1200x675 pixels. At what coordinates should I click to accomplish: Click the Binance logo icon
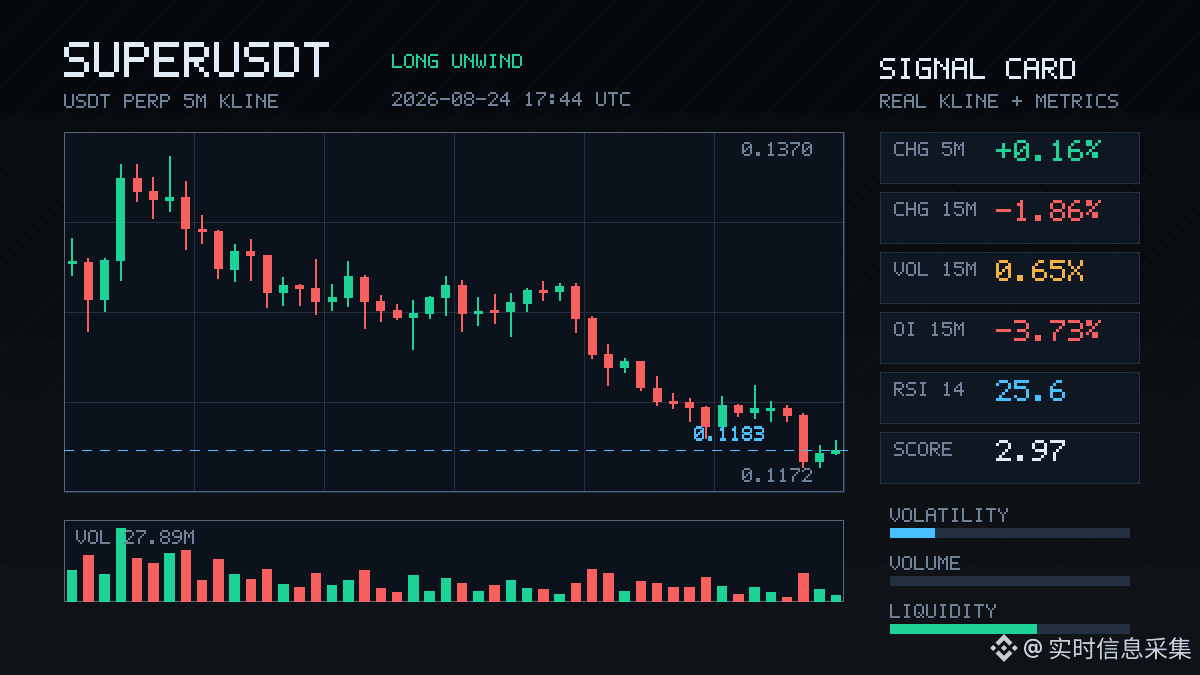click(1004, 649)
